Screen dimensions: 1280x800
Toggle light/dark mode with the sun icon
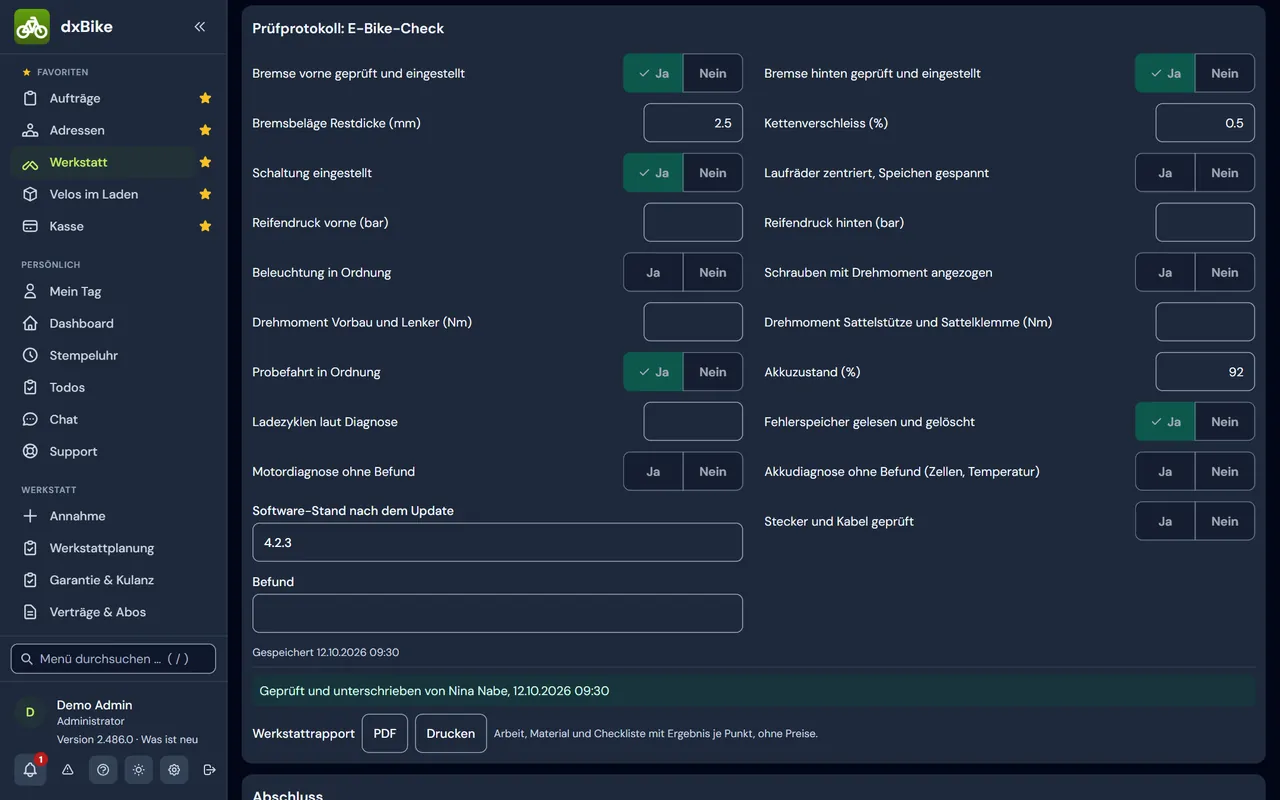138,770
